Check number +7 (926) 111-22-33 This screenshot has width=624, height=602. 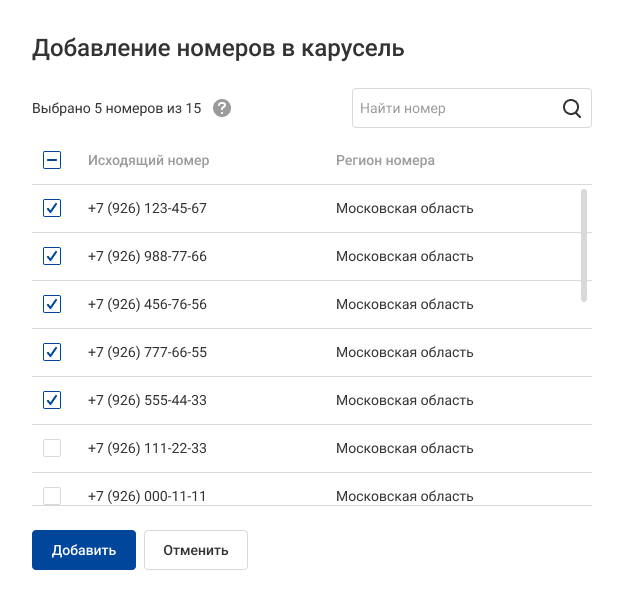pyautogui.click(x=52, y=448)
